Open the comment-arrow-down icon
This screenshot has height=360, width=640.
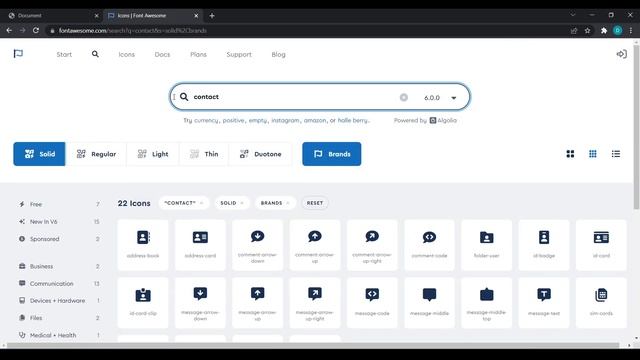tap(258, 245)
